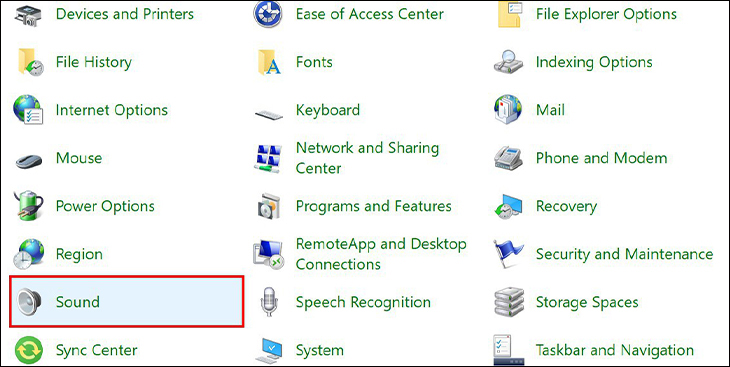This screenshot has width=730, height=367.
Task: Click the Taskbar and Navigation link
Action: click(x=615, y=350)
